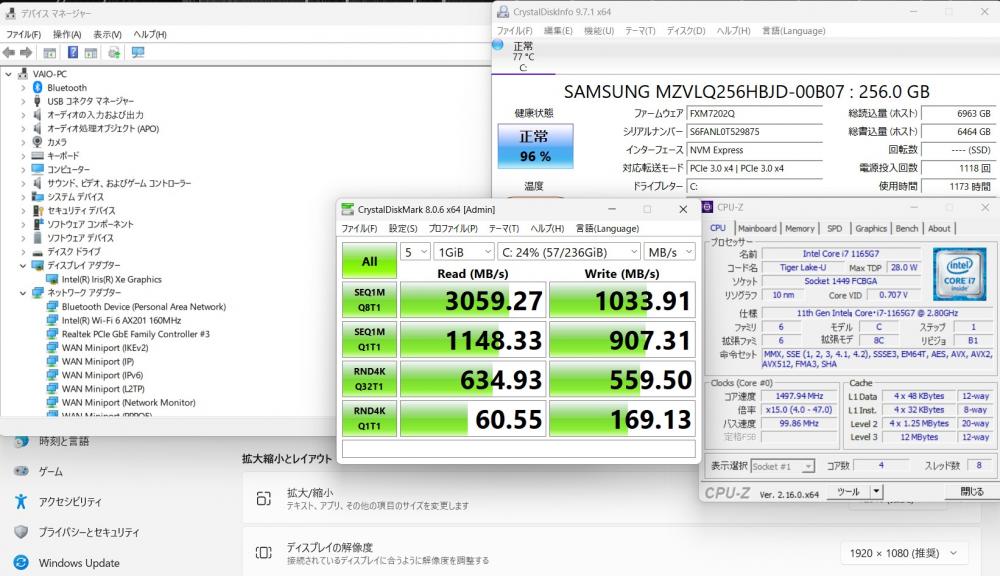Open the 操作(A) menu in Device Manager
This screenshot has width=1000, height=576.
(67, 34)
